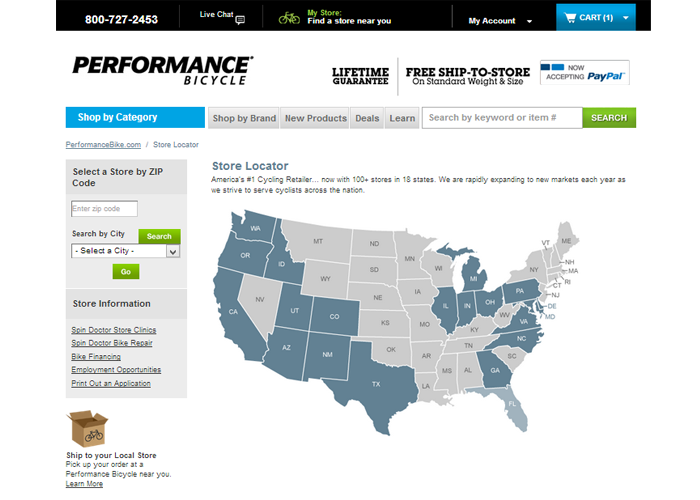Open Spin Doctor Bike Repair link

(112, 343)
